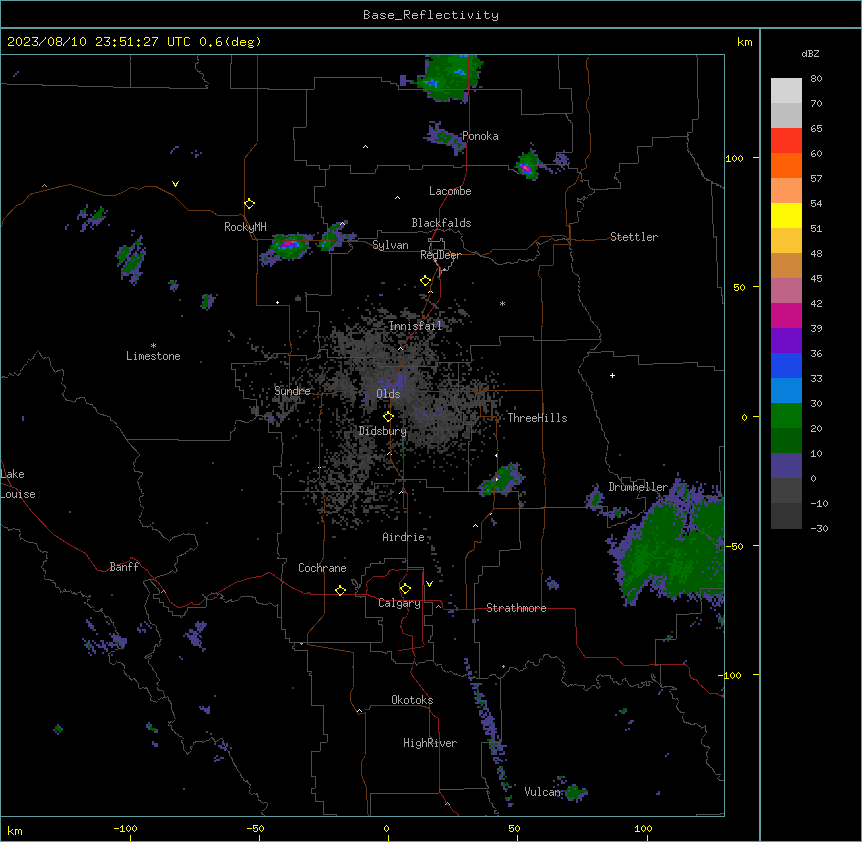Click the green 30 dBZ color swatch
This screenshot has width=862, height=842.
click(786, 416)
